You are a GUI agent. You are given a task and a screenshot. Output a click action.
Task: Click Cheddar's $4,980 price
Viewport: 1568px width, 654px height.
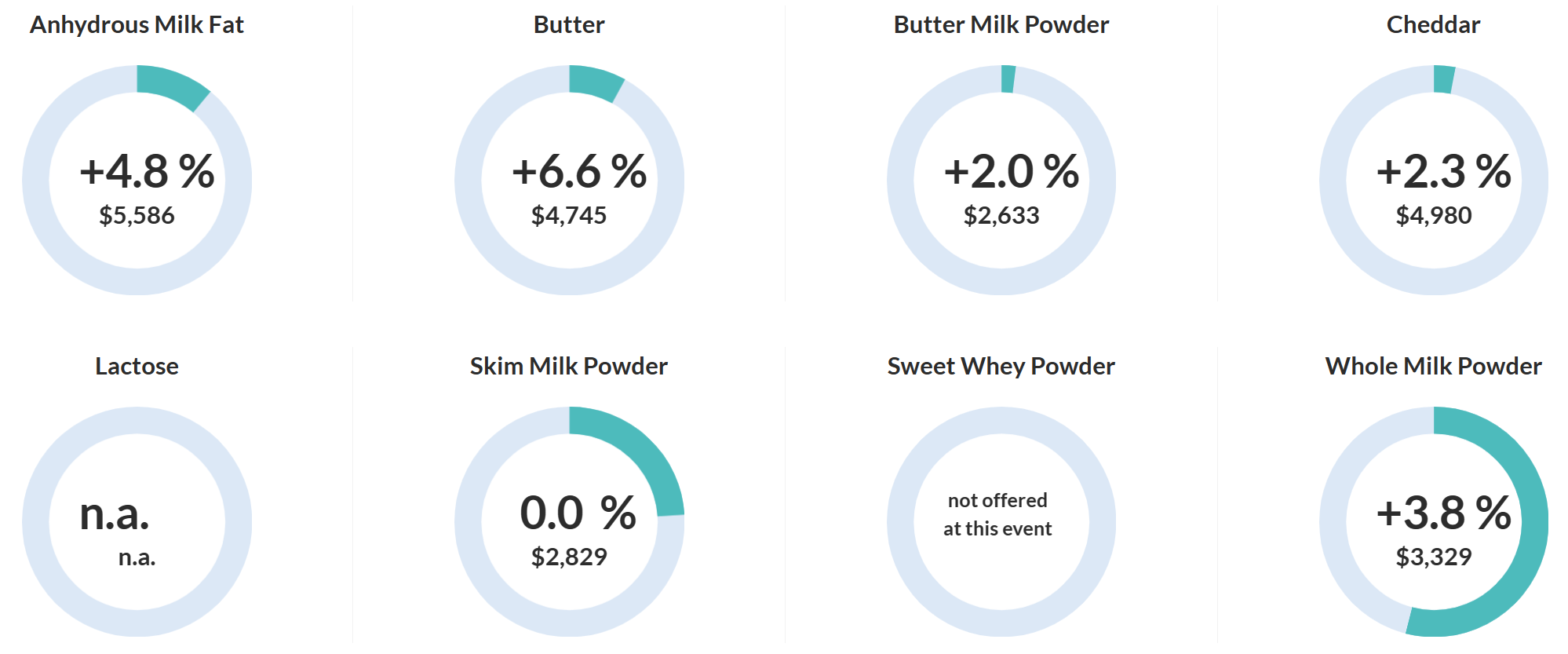(x=1434, y=215)
